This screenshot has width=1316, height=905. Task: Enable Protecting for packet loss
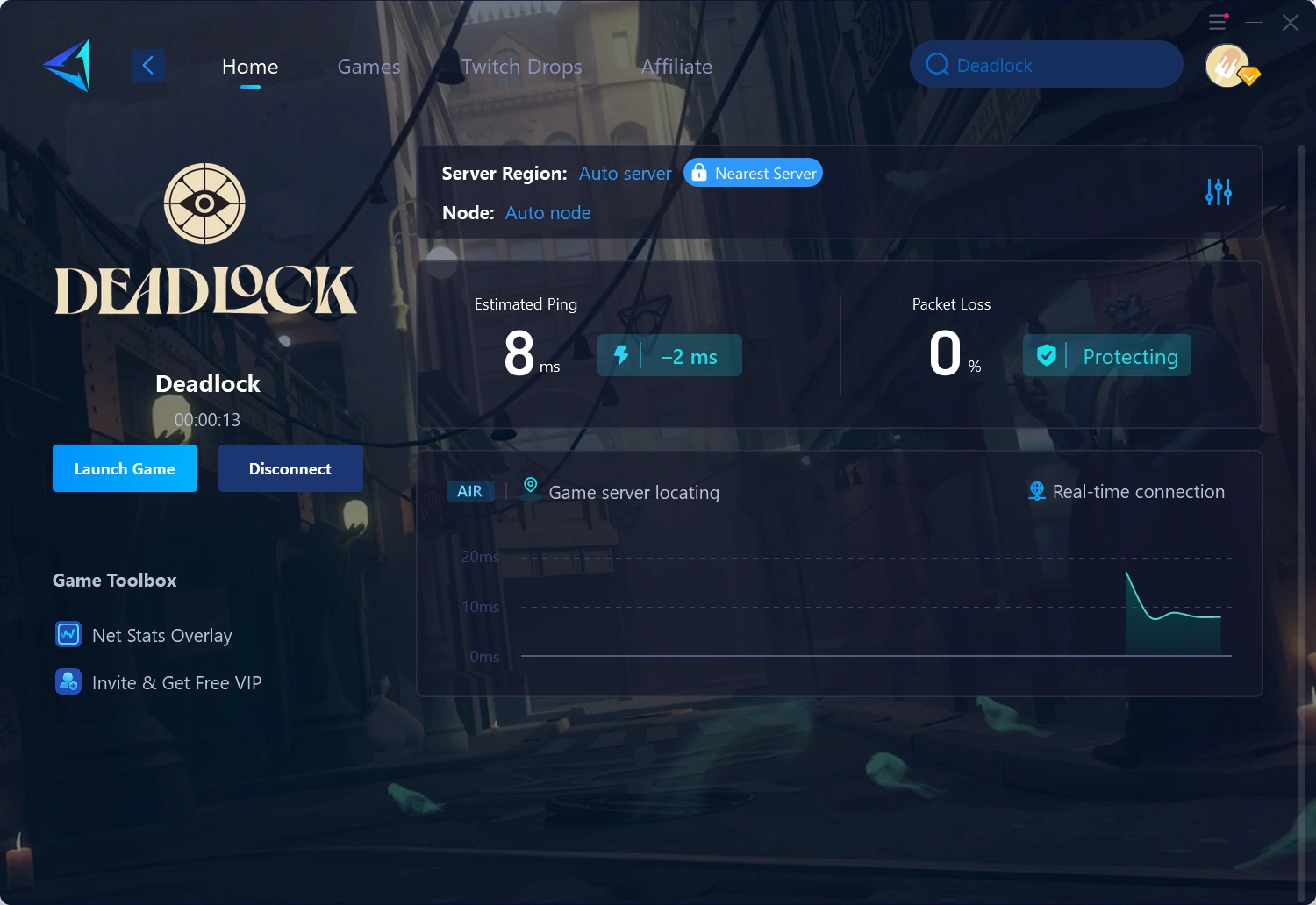(x=1106, y=355)
